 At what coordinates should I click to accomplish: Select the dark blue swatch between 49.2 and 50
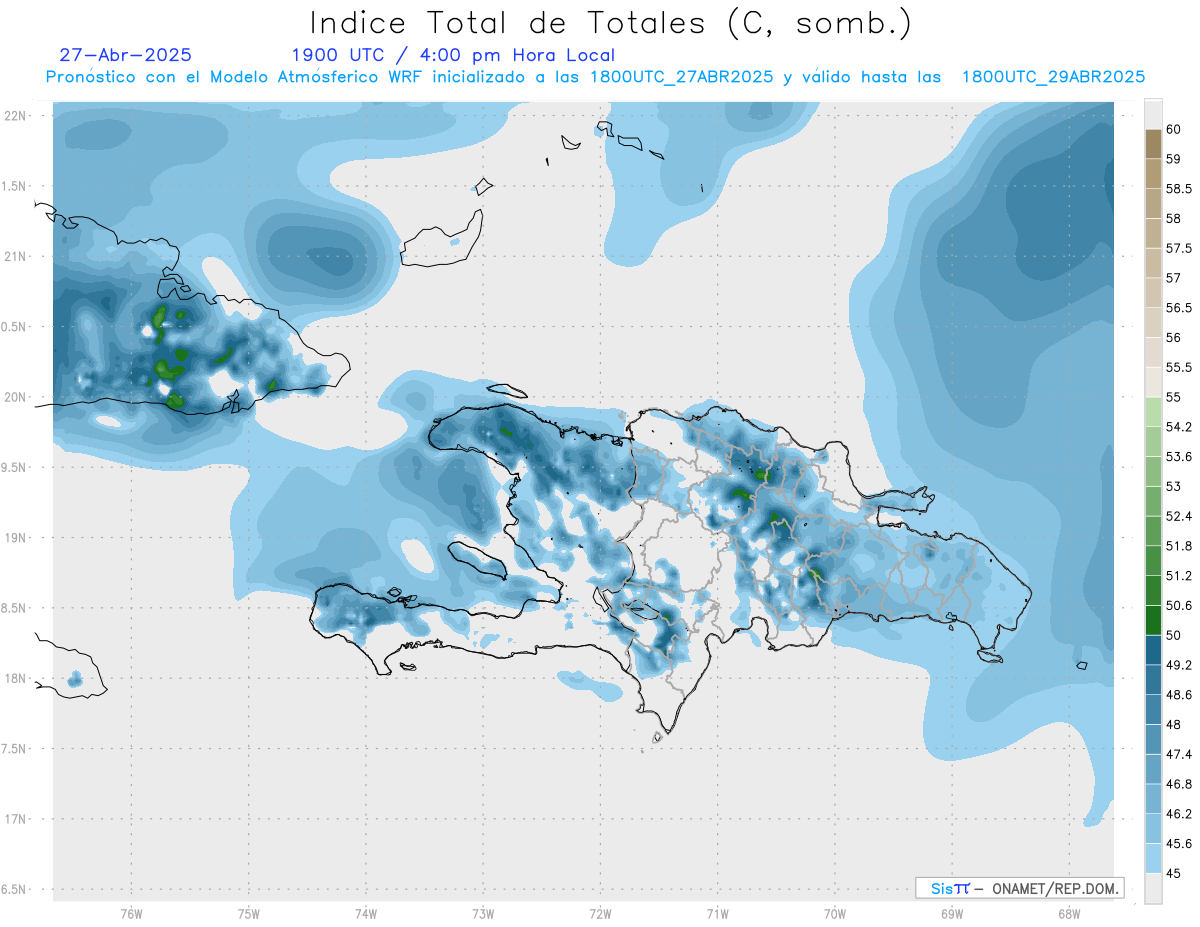pyautogui.click(x=1153, y=650)
